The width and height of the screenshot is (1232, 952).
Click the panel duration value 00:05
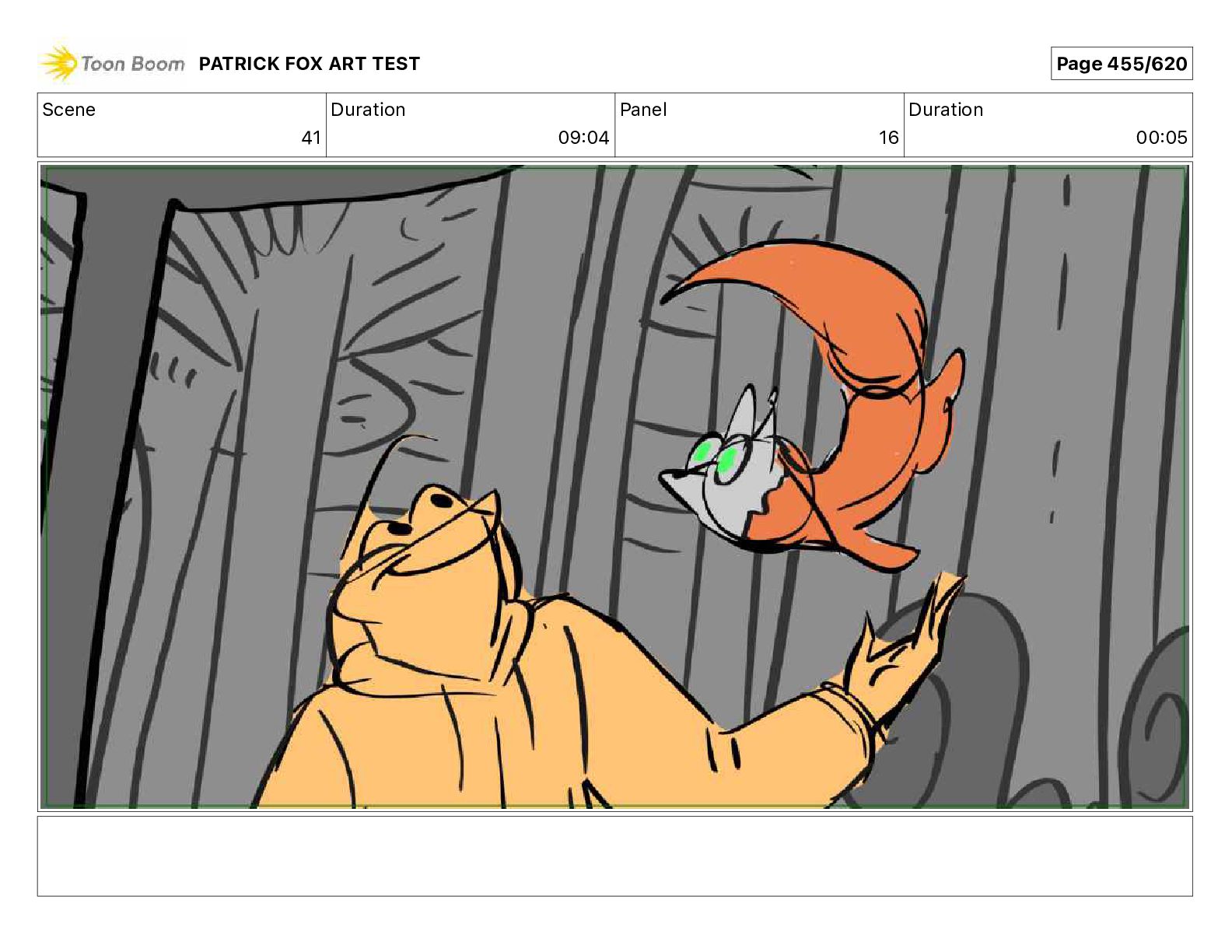[x=1161, y=138]
